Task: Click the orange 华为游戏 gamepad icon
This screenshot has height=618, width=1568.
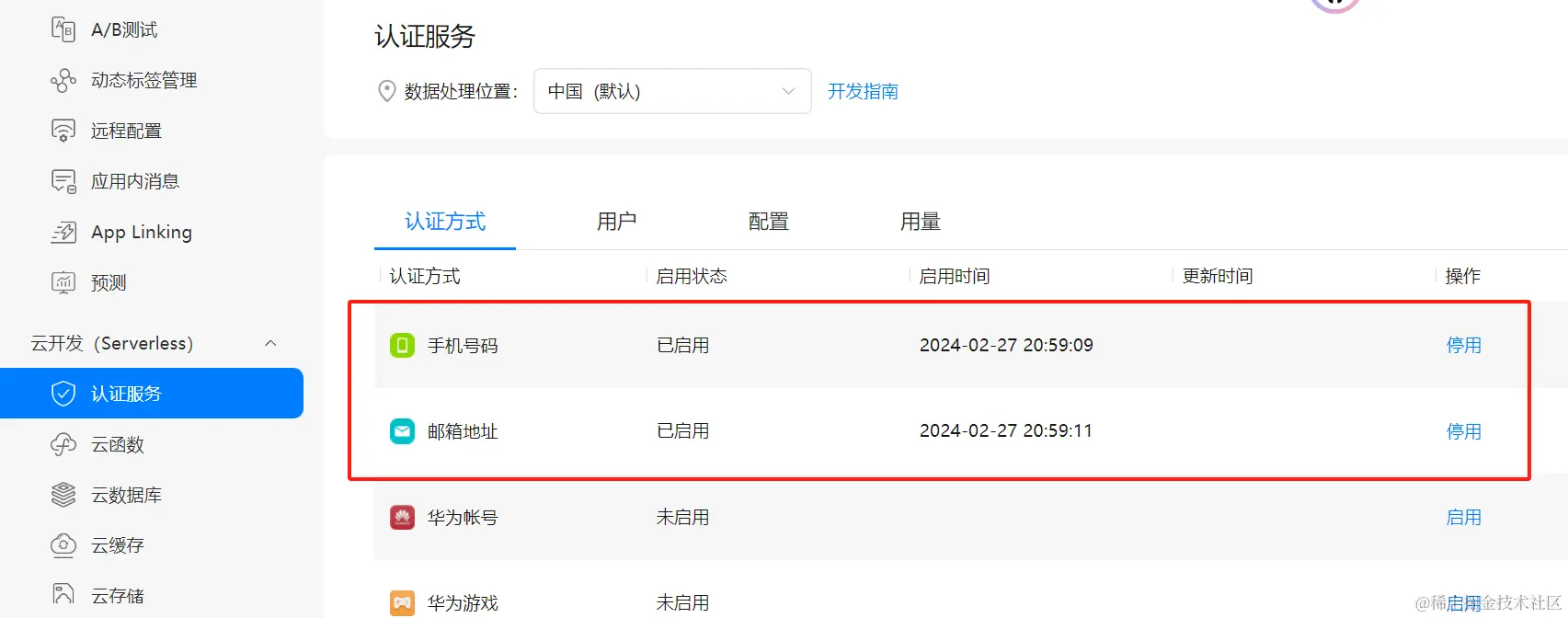Action: click(402, 603)
